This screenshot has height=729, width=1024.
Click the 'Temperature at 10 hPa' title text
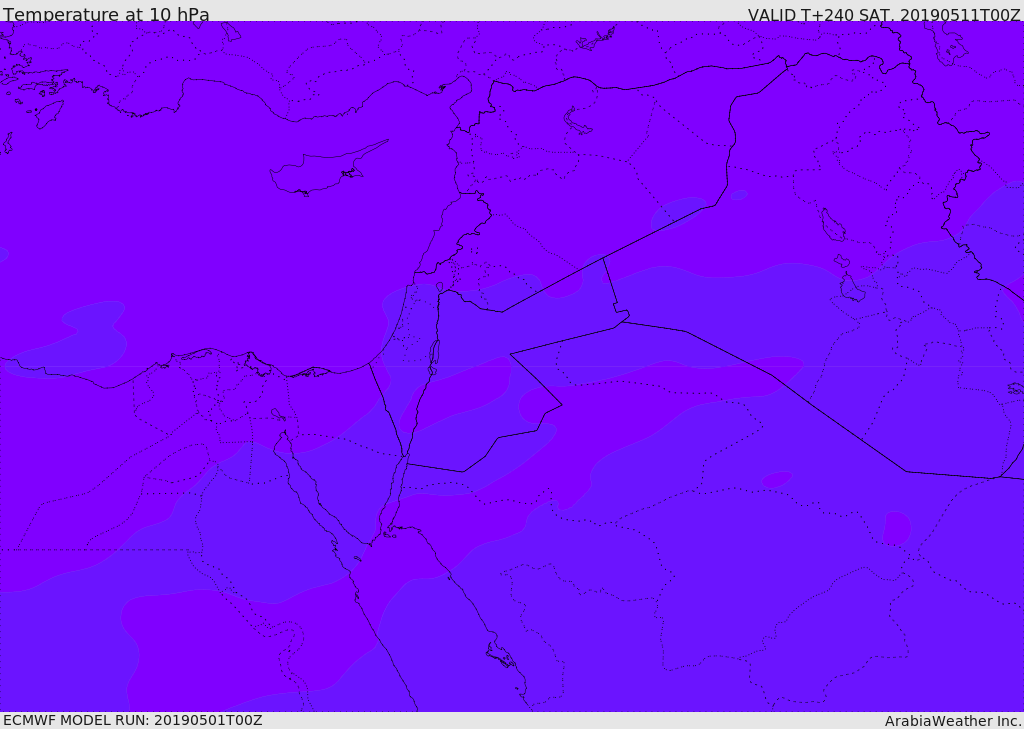[106, 13]
